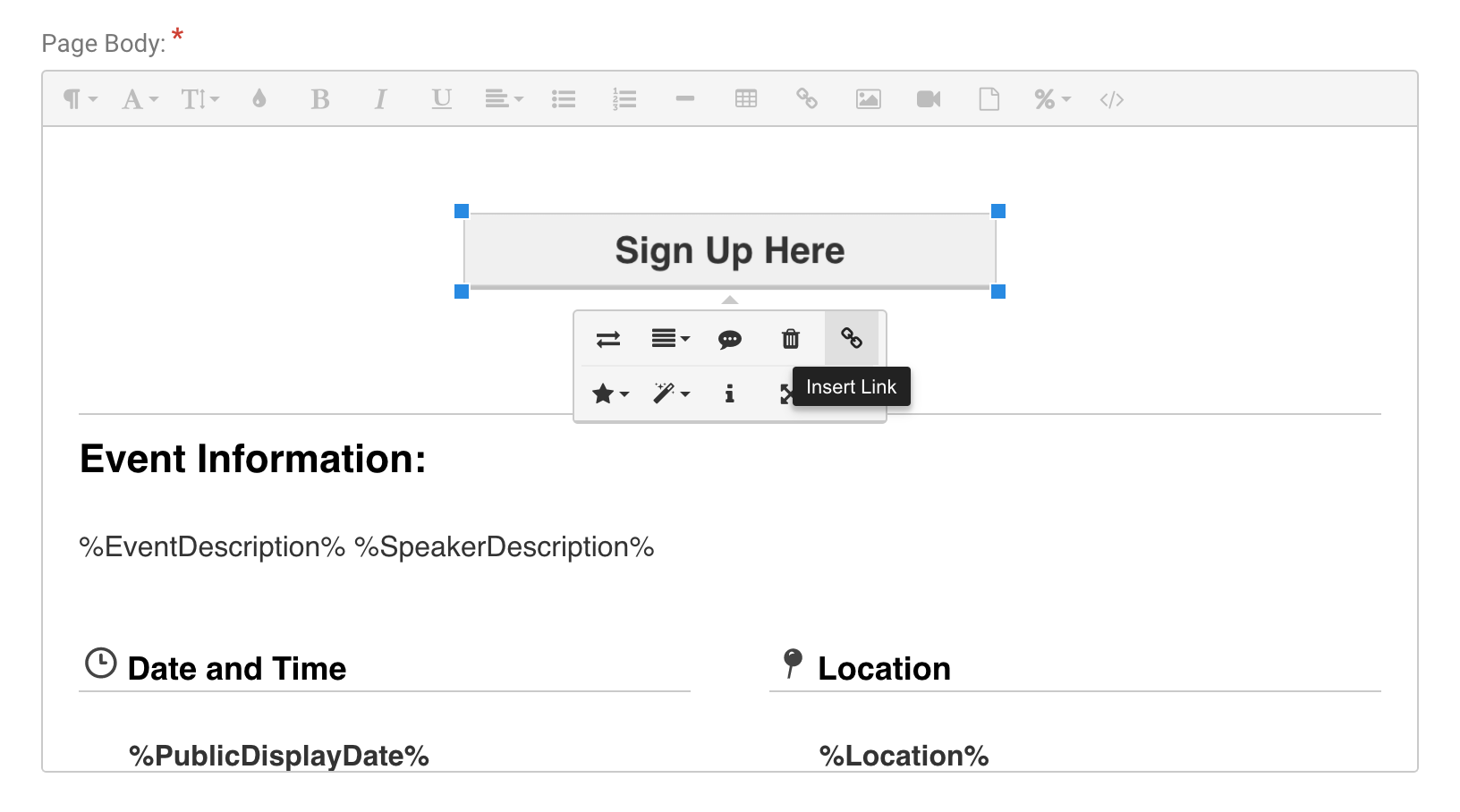Toggle underline text formatting

(441, 99)
